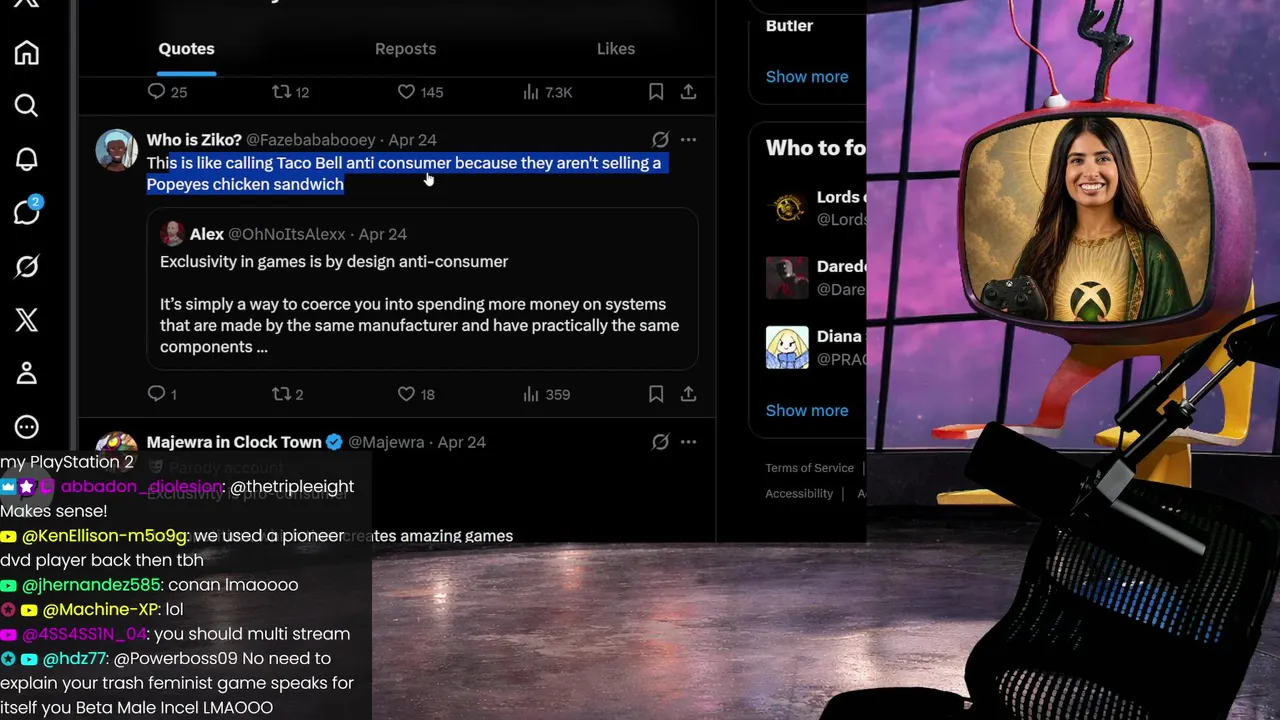The height and width of the screenshot is (720, 1280).
Task: Click the Apr 24 timestamp on Ziko post
Action: [x=412, y=140]
